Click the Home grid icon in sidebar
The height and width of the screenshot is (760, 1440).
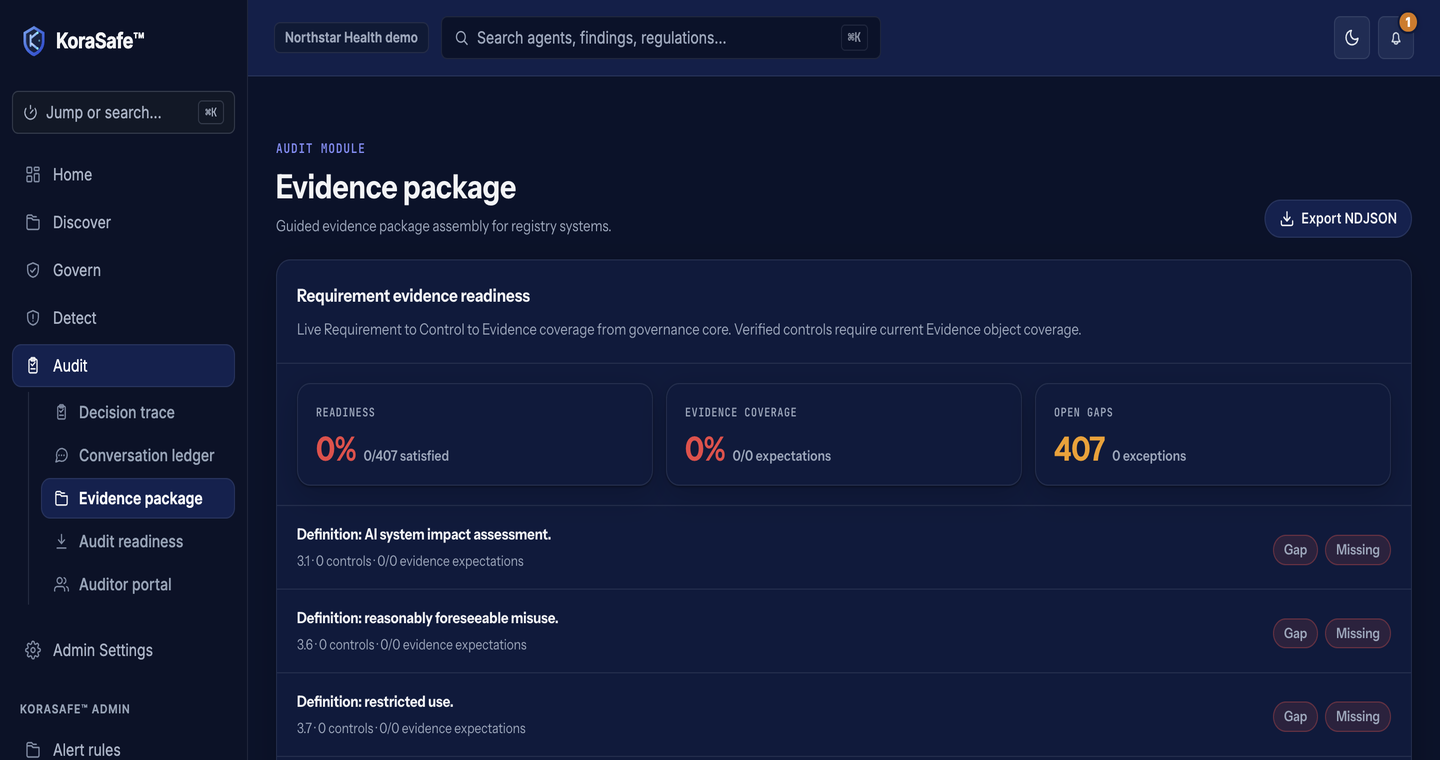[x=33, y=174]
